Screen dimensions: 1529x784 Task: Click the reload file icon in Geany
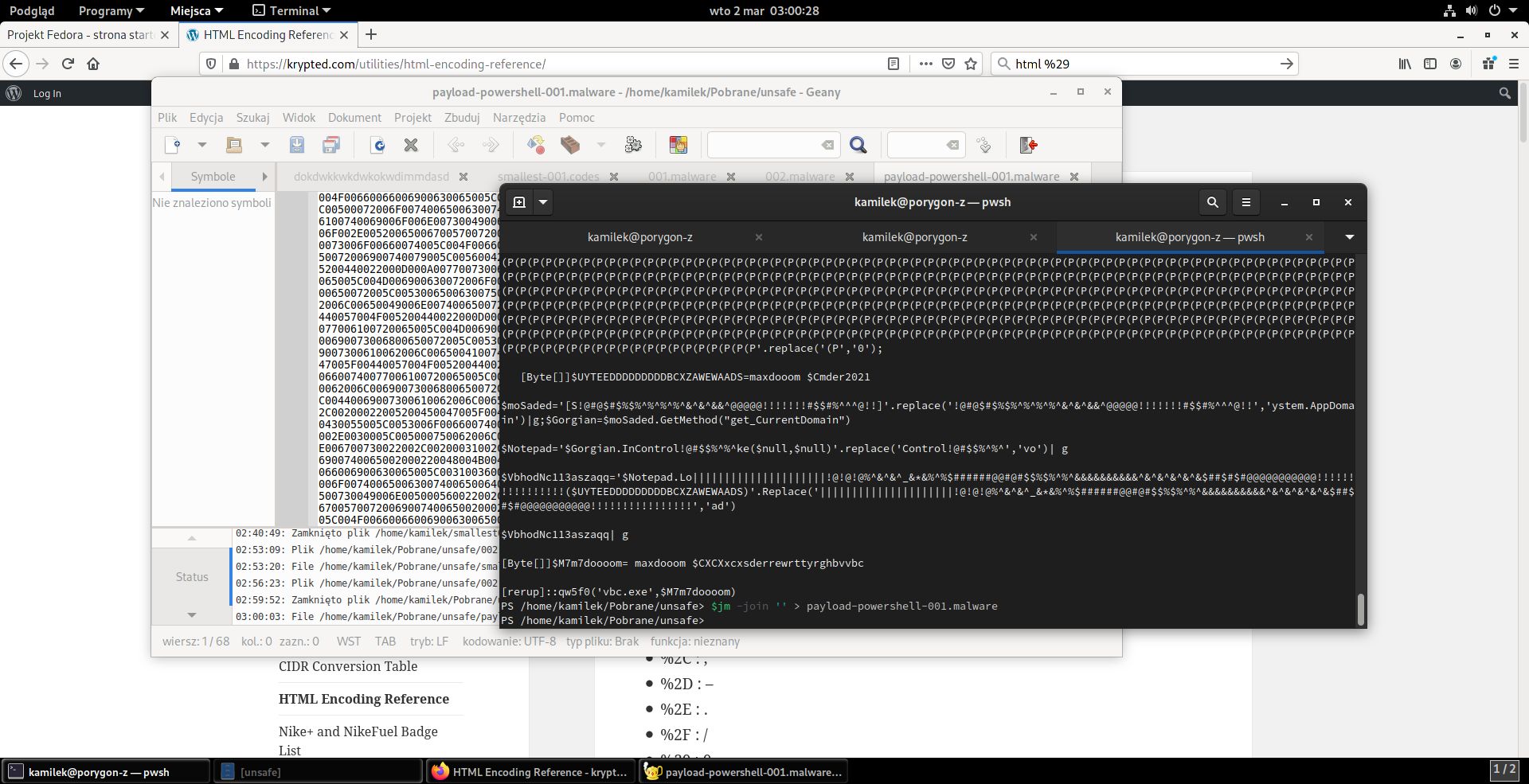coord(378,145)
